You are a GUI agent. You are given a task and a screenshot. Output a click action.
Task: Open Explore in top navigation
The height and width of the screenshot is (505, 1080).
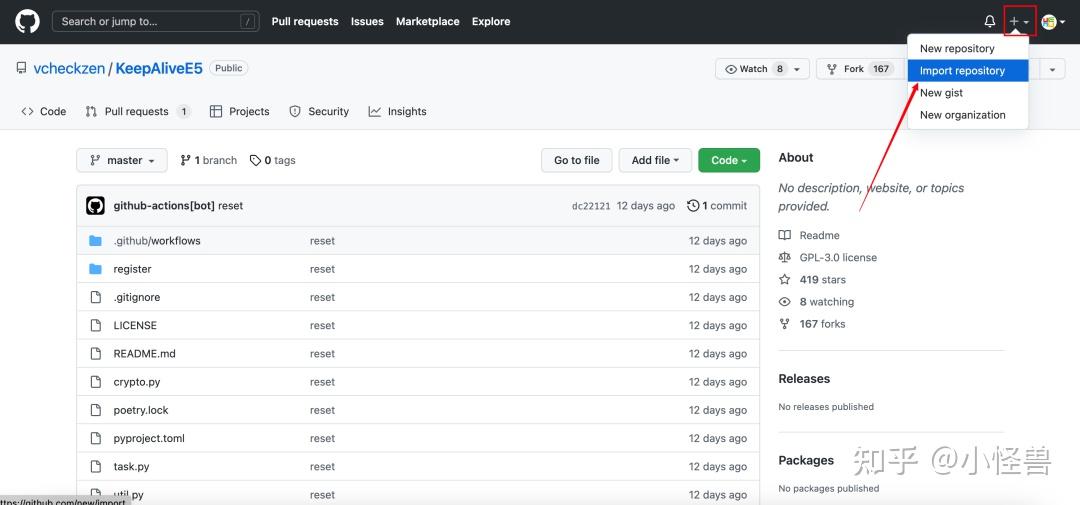(491, 21)
